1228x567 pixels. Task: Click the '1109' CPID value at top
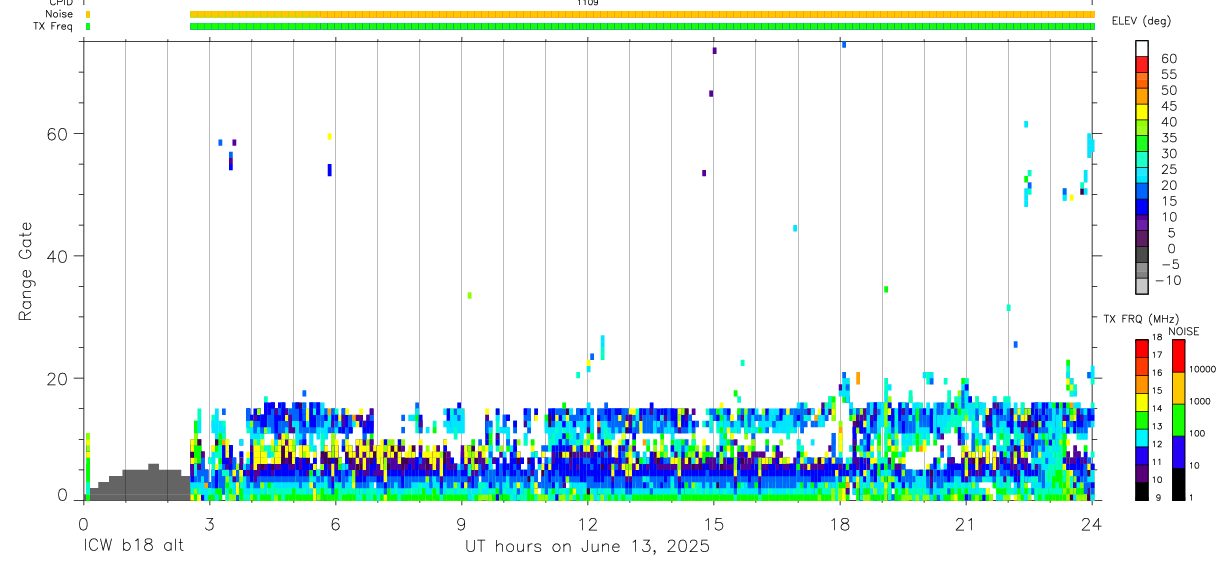588,3
